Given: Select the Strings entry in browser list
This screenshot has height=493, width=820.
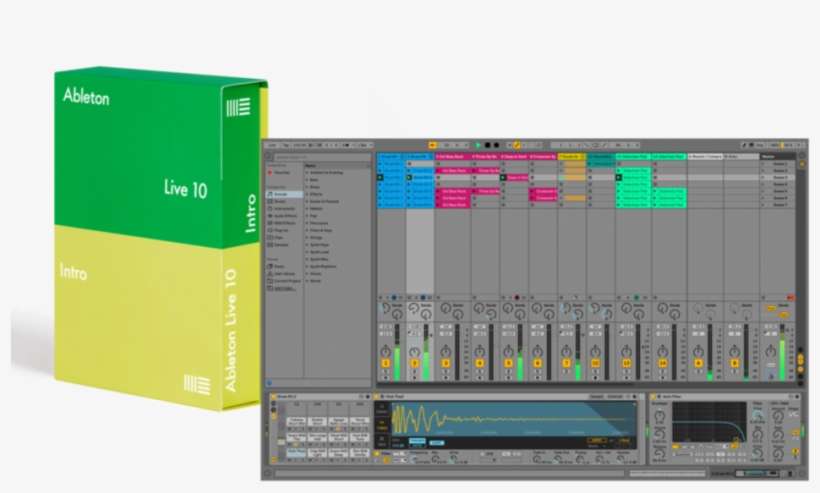Looking at the screenshot, I should (x=316, y=238).
